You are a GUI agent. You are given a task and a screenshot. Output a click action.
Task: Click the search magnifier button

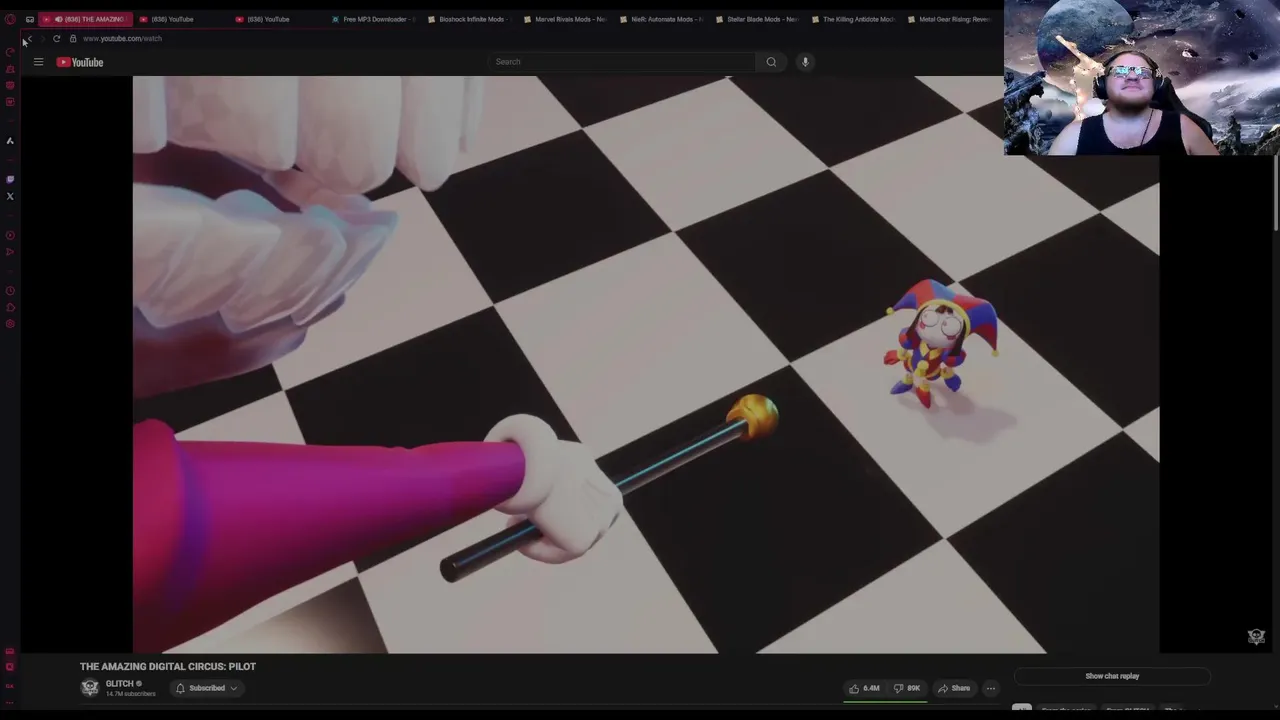tap(771, 62)
